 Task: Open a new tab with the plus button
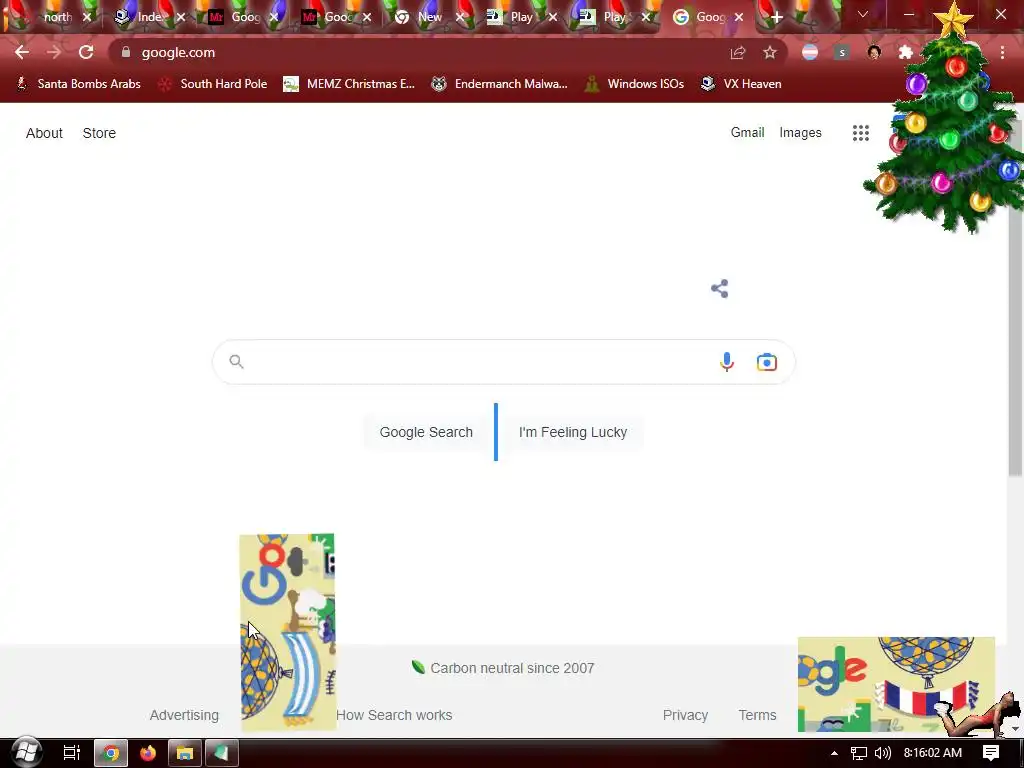pos(776,18)
